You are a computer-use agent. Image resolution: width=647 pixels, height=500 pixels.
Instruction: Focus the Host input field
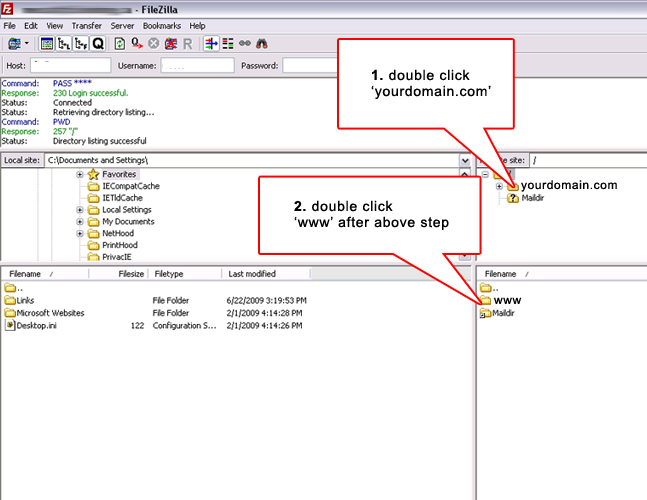click(71, 65)
